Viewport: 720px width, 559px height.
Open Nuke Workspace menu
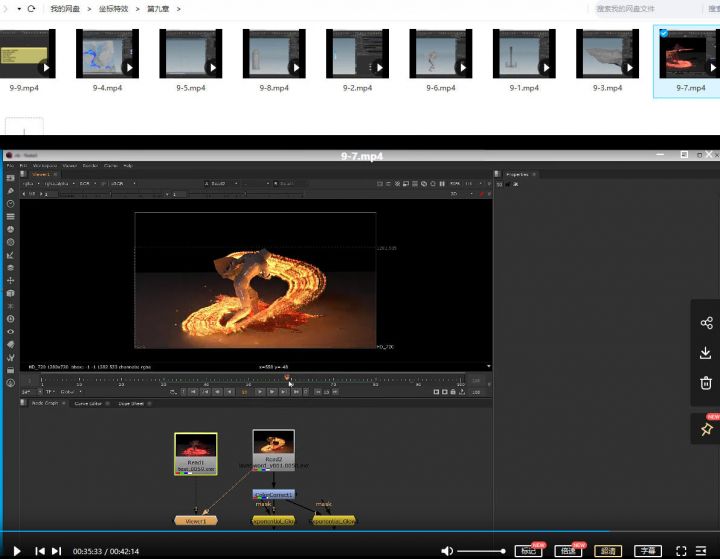[45, 165]
